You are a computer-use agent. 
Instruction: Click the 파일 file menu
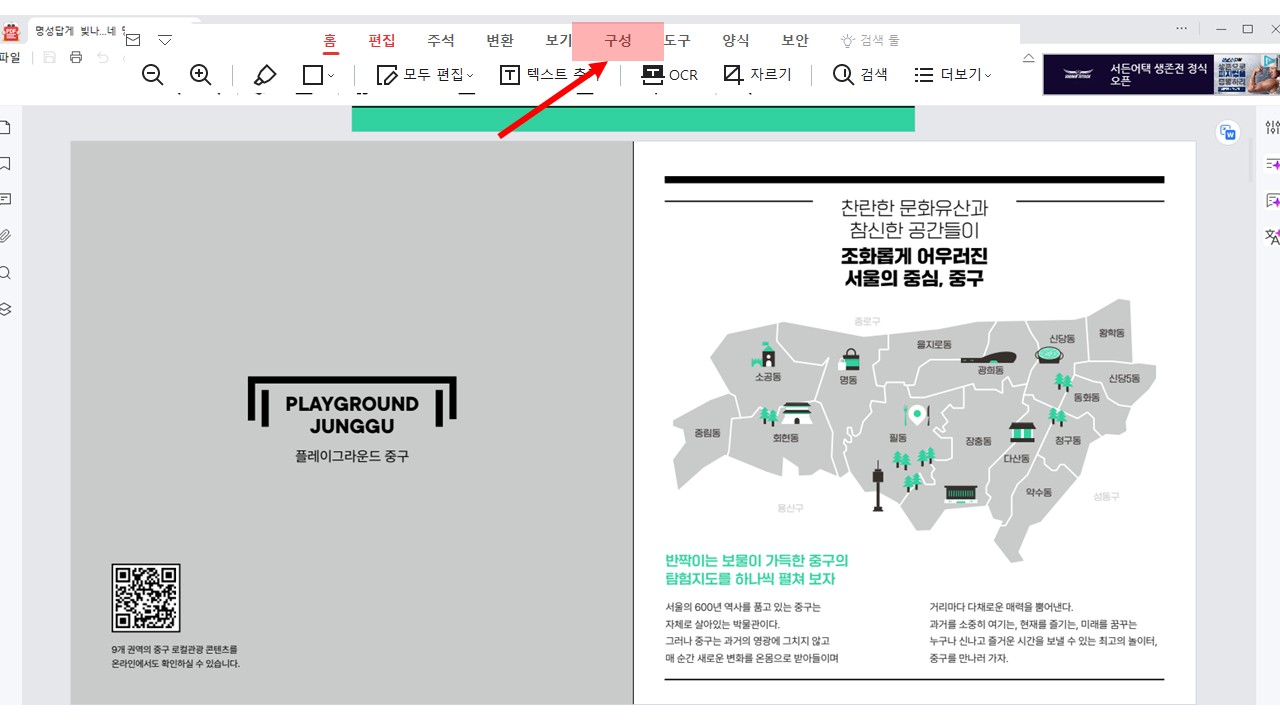click(x=10, y=56)
